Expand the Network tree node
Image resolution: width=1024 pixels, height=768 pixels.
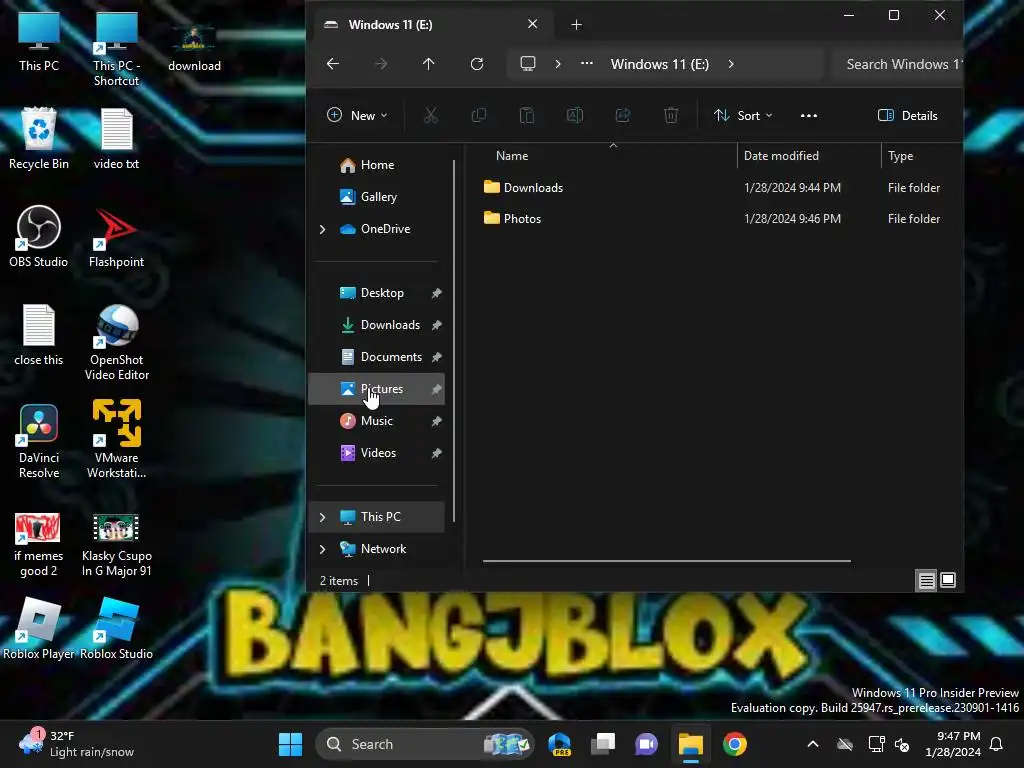323,549
